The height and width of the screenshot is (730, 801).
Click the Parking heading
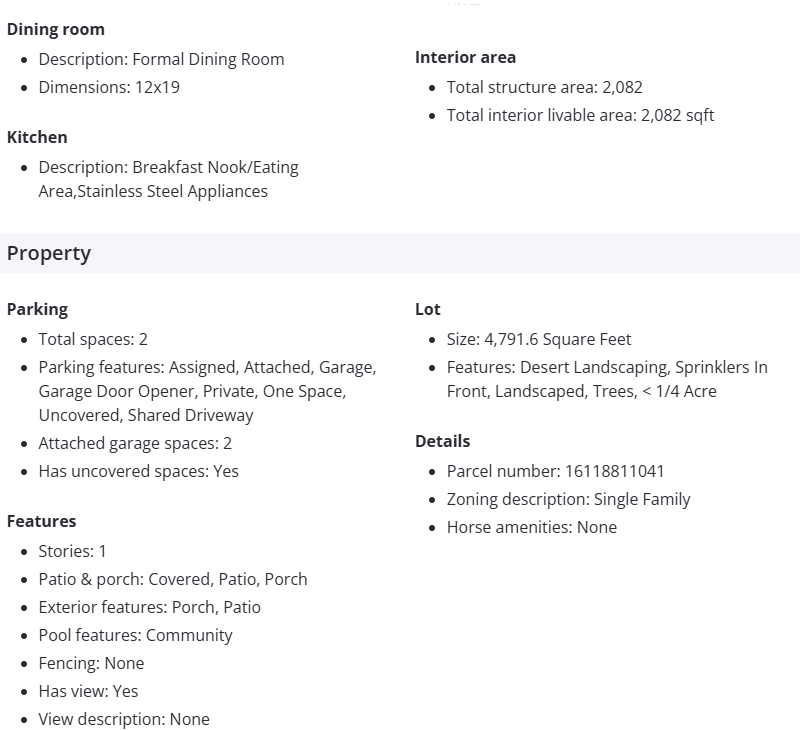pyautogui.click(x=37, y=309)
